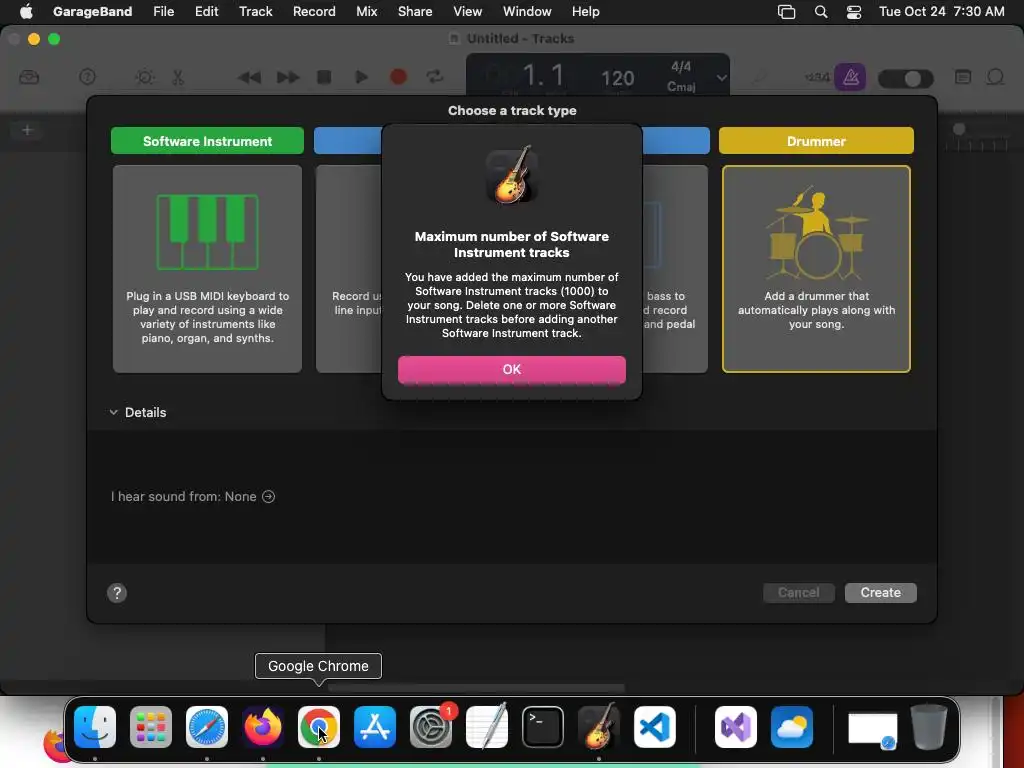Open the Help menu
Screen dimensions: 1024x768
click(x=585, y=11)
